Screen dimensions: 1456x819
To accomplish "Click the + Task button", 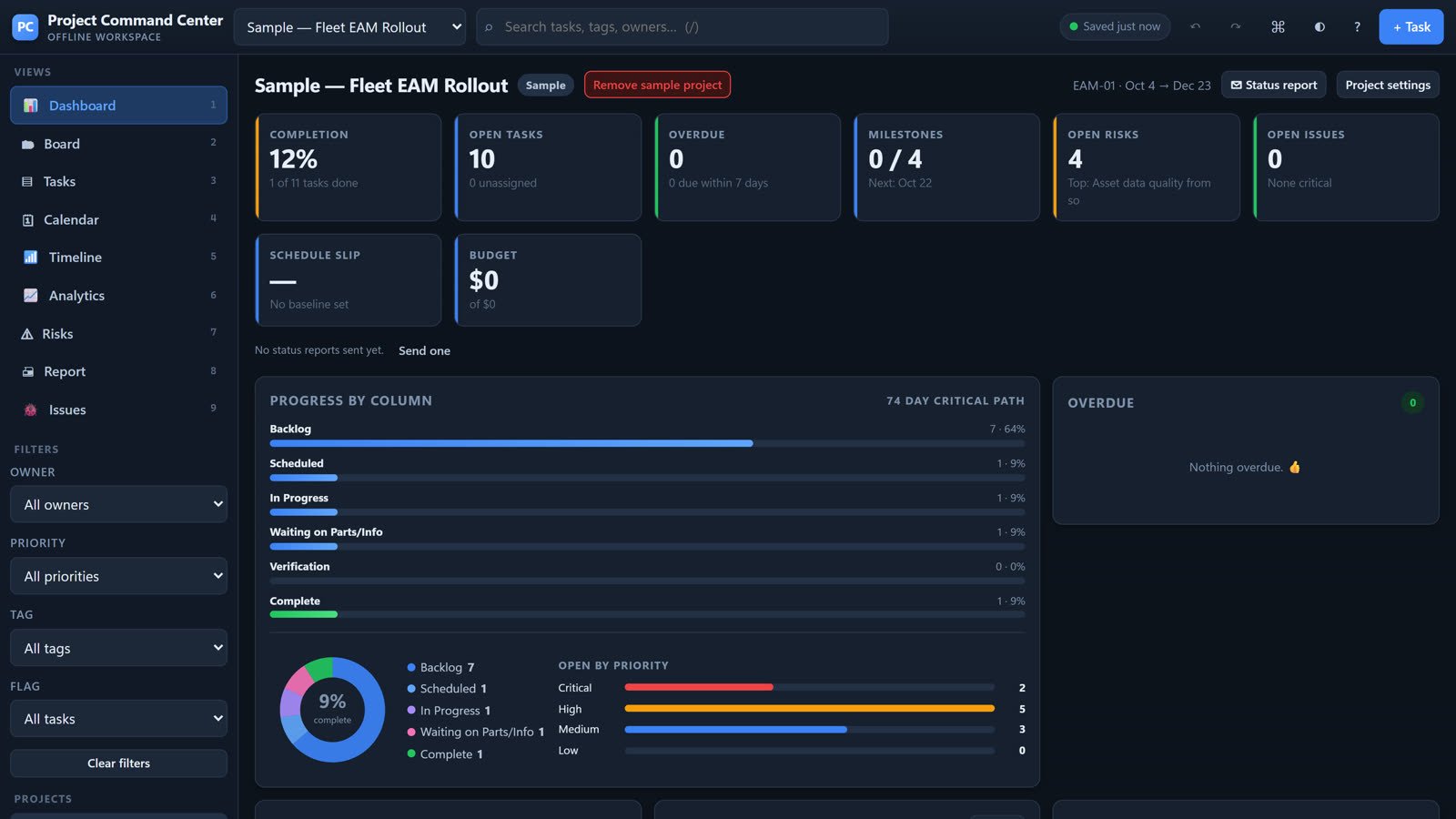I will coord(1410,27).
